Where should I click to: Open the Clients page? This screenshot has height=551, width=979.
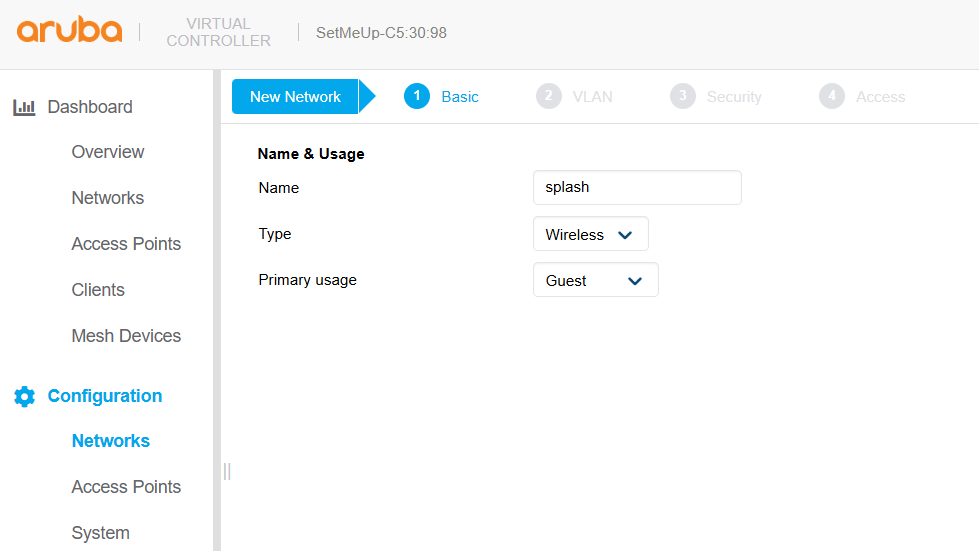point(98,290)
